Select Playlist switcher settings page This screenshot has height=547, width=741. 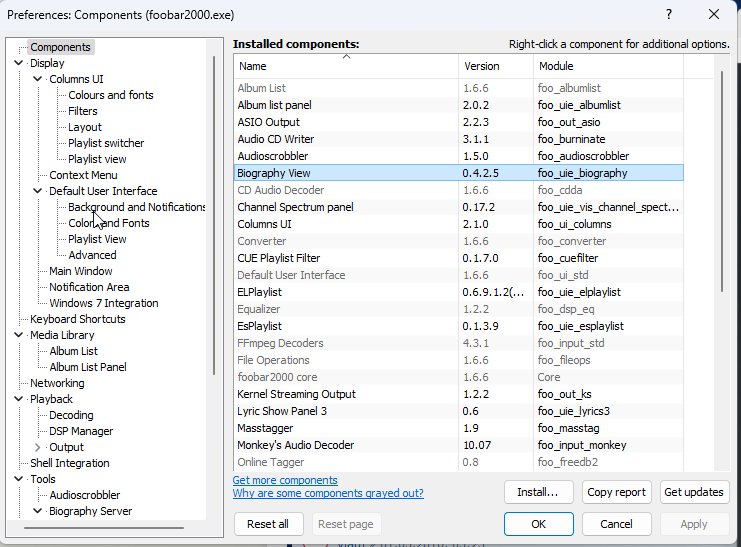pos(105,143)
